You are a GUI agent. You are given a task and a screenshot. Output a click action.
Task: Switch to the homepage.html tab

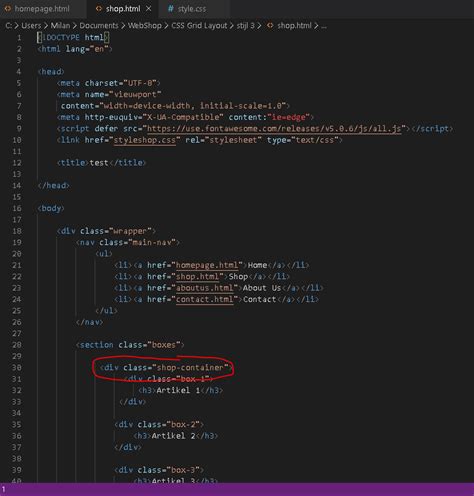[42, 9]
